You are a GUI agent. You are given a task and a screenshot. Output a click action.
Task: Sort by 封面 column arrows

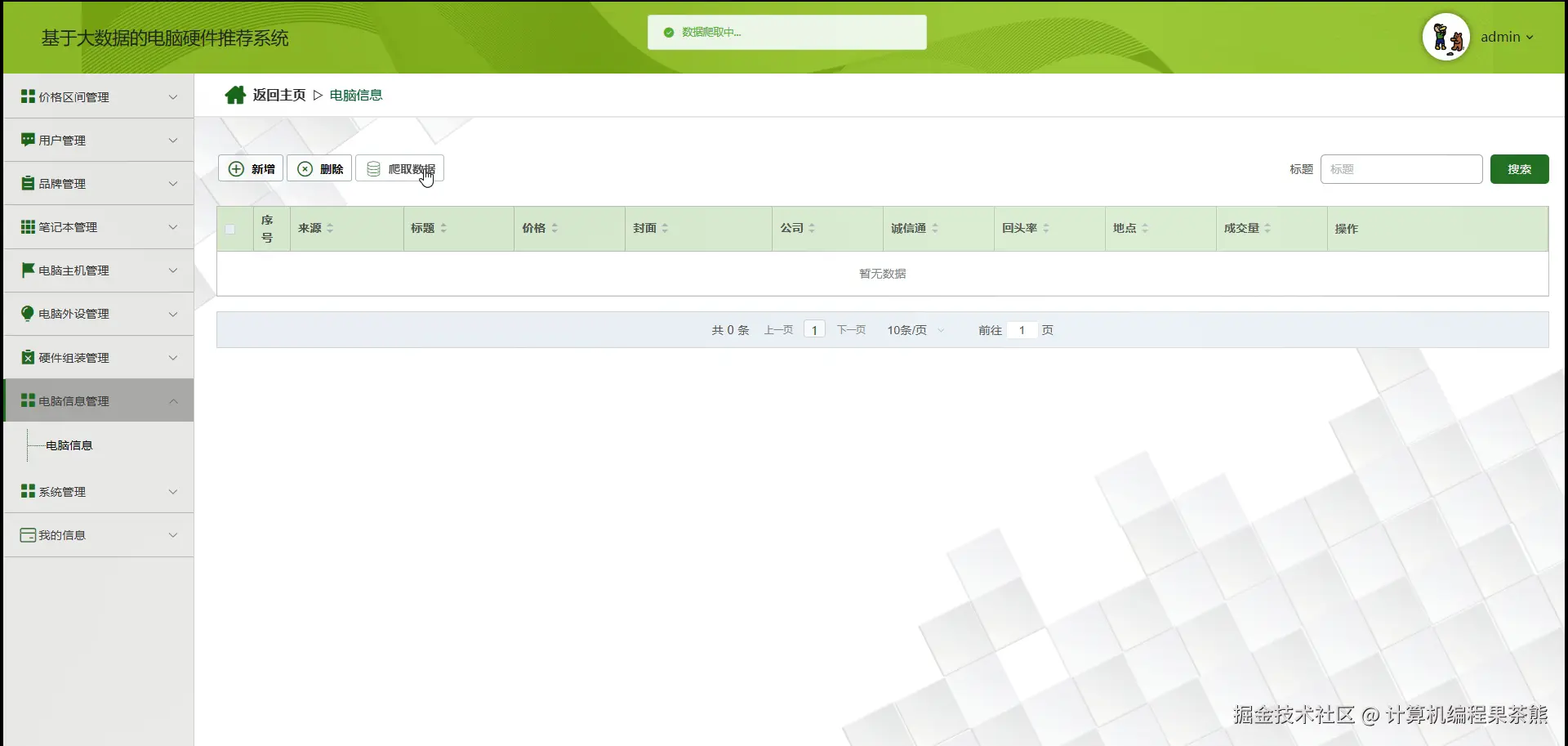(x=665, y=229)
